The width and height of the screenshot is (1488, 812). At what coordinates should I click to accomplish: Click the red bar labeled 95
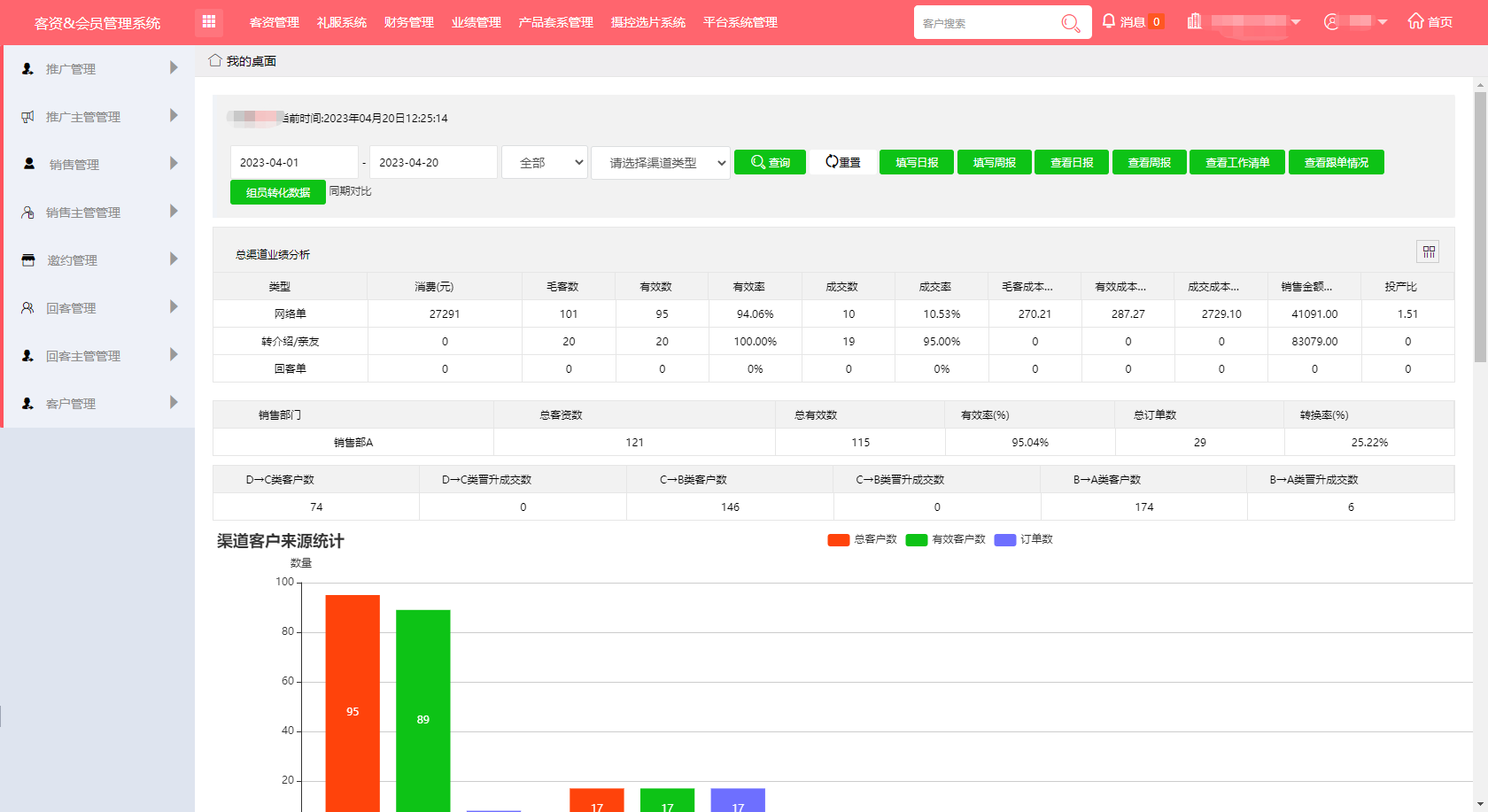353,703
